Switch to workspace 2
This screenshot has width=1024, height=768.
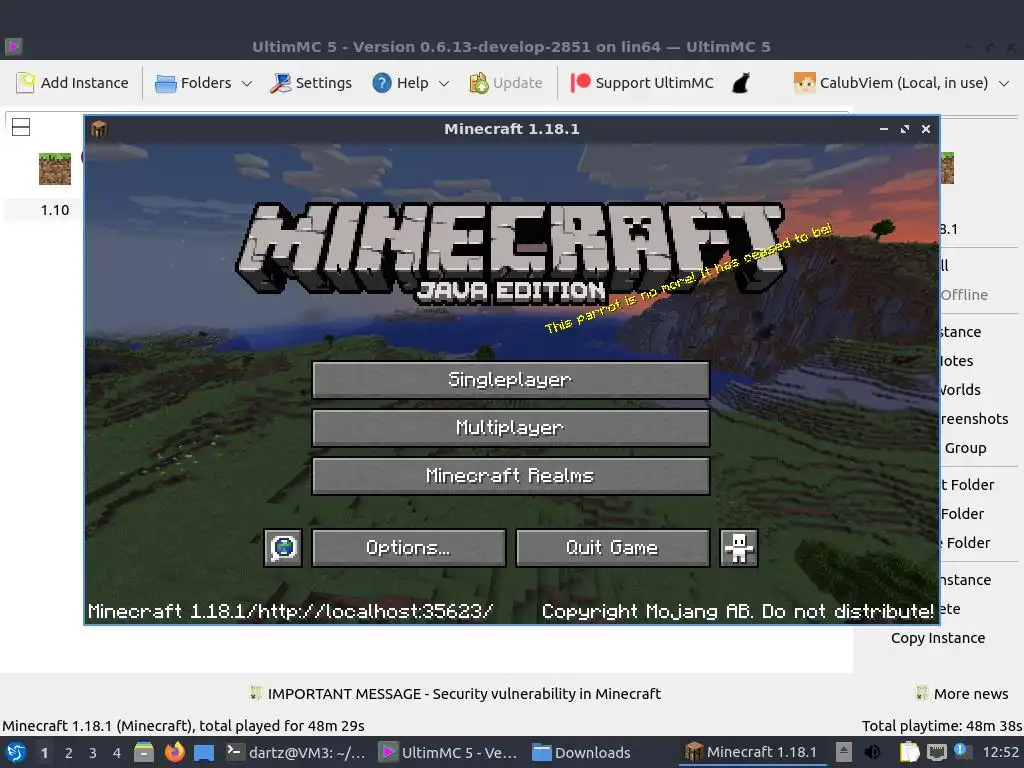point(69,753)
